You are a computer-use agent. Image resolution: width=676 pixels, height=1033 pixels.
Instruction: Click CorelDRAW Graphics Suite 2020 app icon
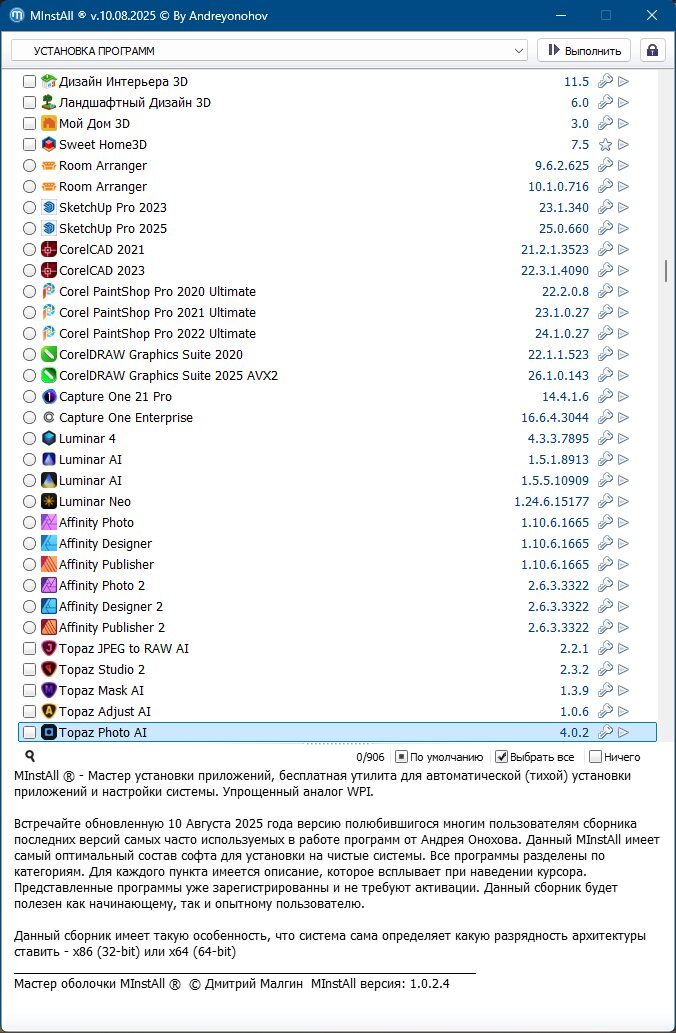coord(49,355)
